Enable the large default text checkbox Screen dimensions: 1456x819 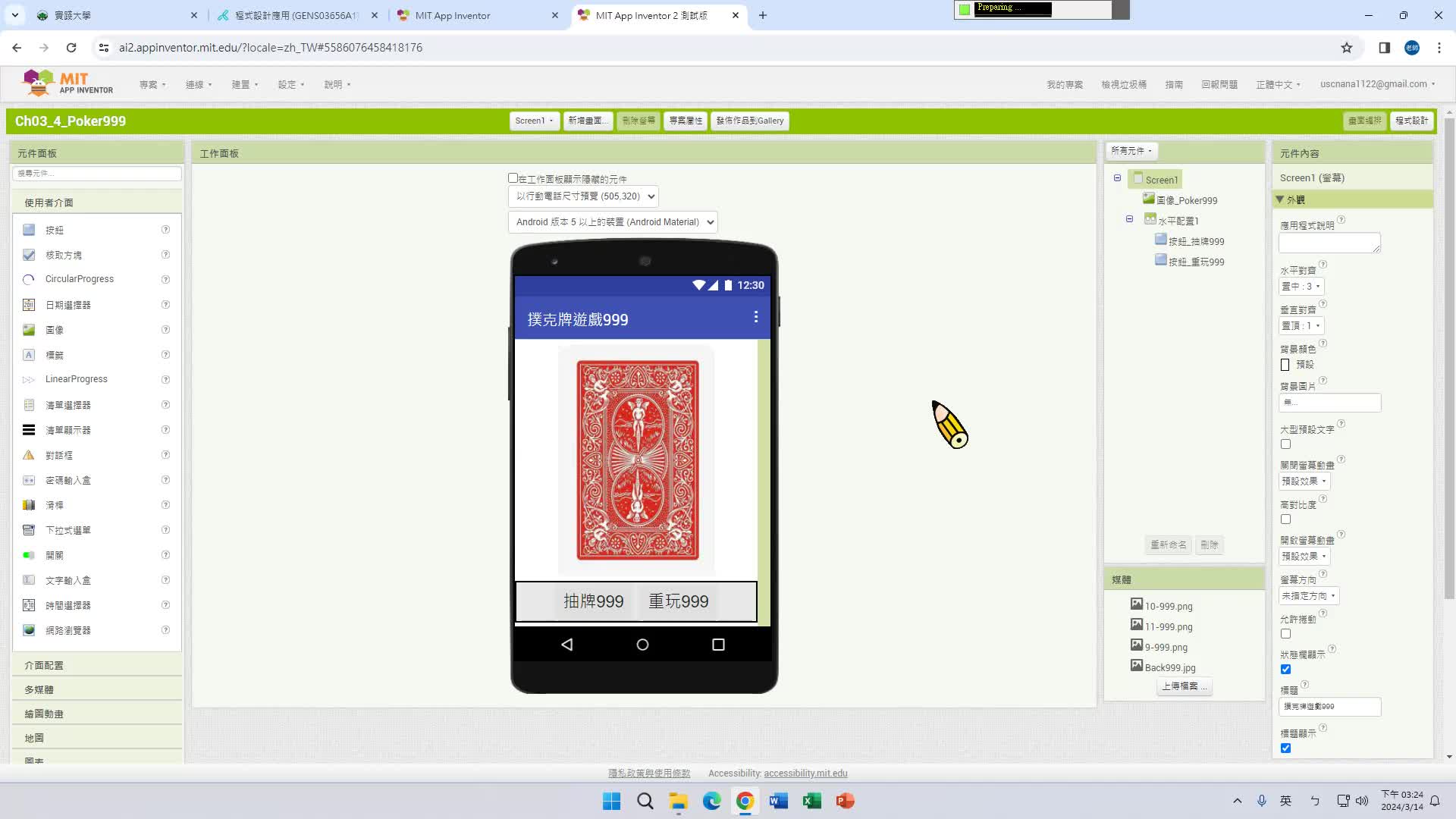1285,444
